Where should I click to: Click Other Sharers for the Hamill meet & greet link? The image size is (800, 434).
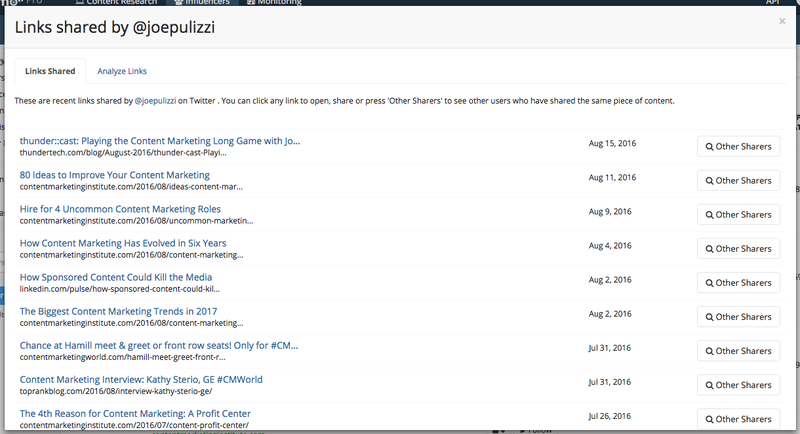[x=738, y=351]
